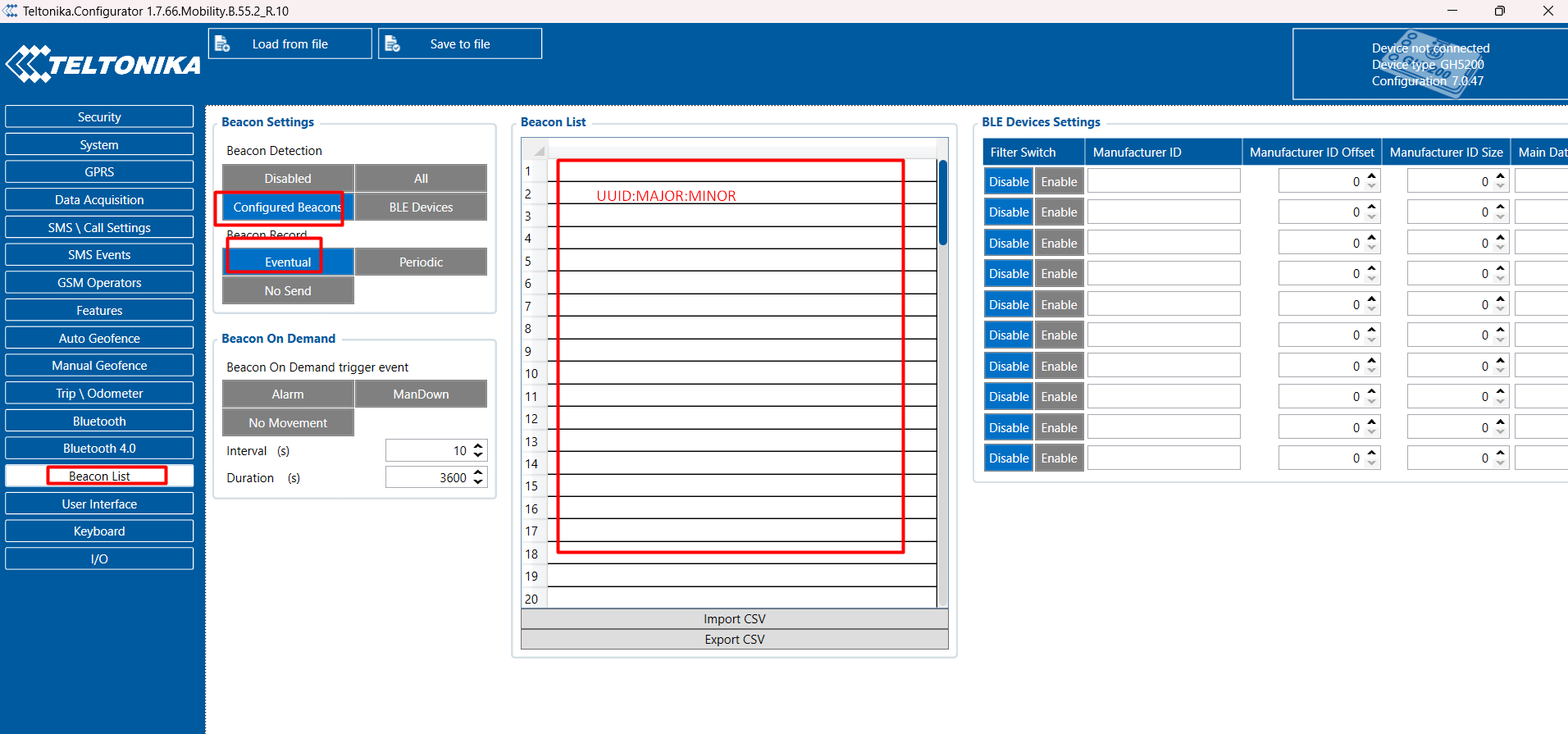Click first row Manufacturer ID field
The height and width of the screenshot is (734, 1568).
(1164, 181)
